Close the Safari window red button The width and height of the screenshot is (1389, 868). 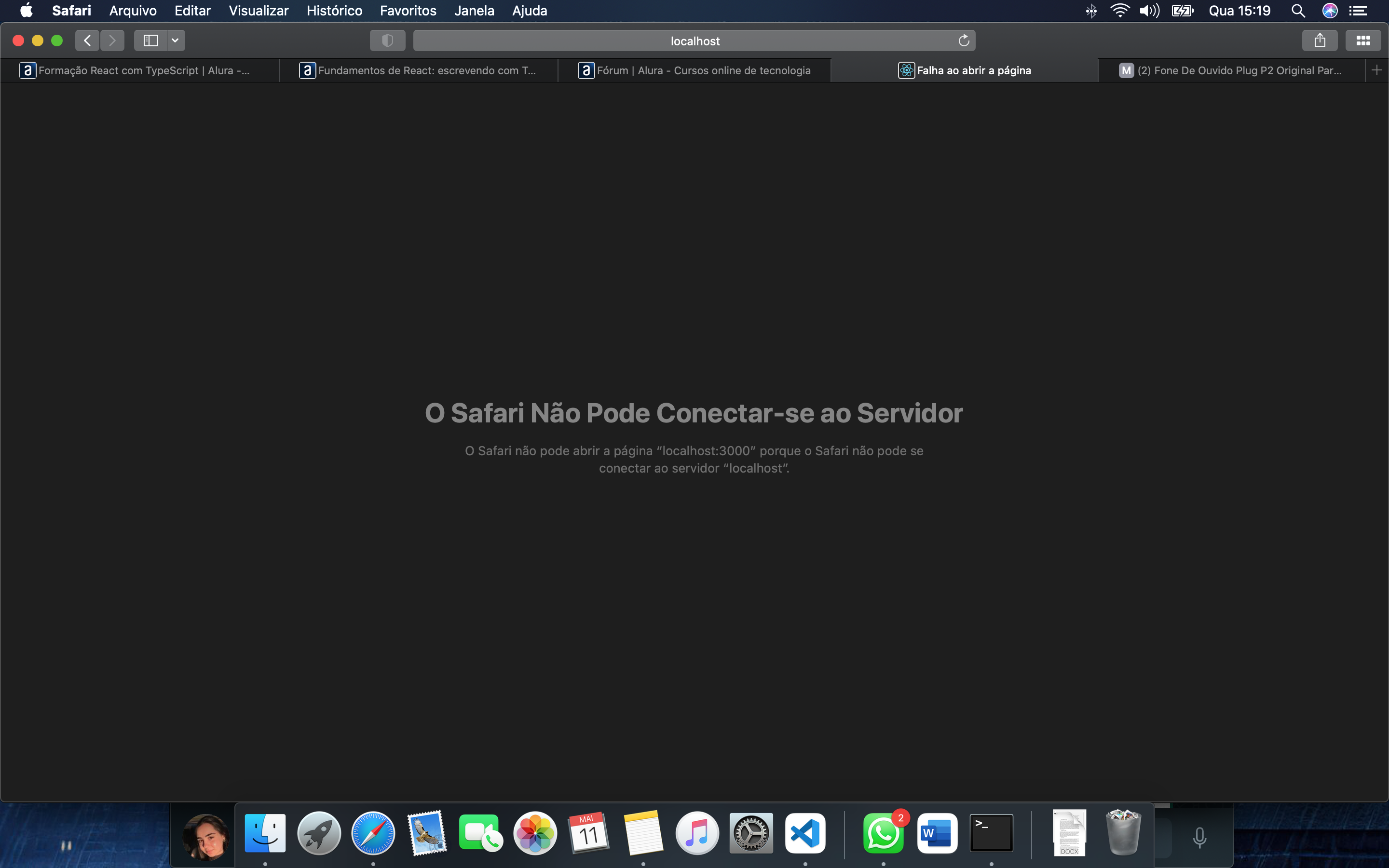(x=18, y=40)
